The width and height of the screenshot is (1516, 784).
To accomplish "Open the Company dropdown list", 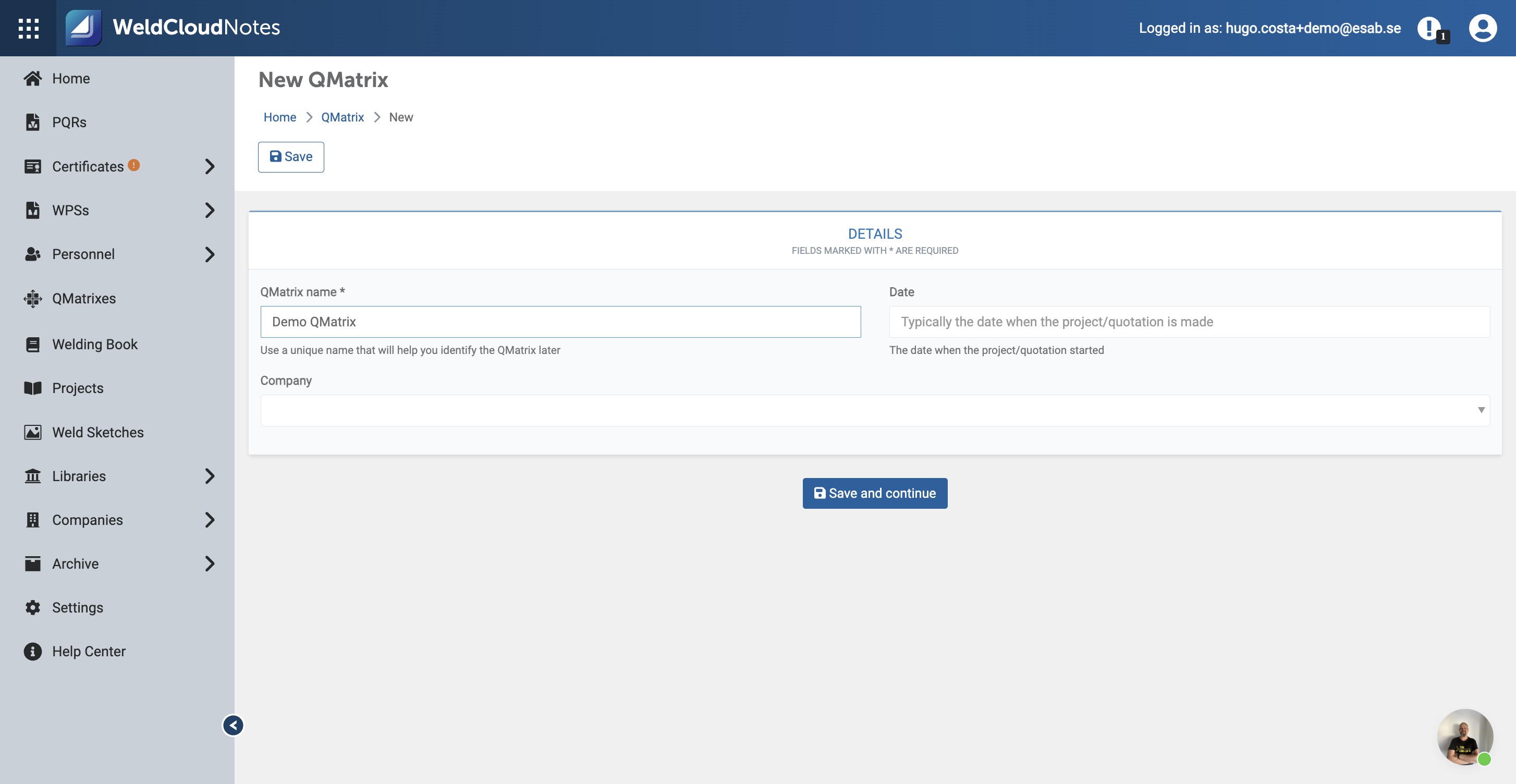I will pyautogui.click(x=875, y=410).
